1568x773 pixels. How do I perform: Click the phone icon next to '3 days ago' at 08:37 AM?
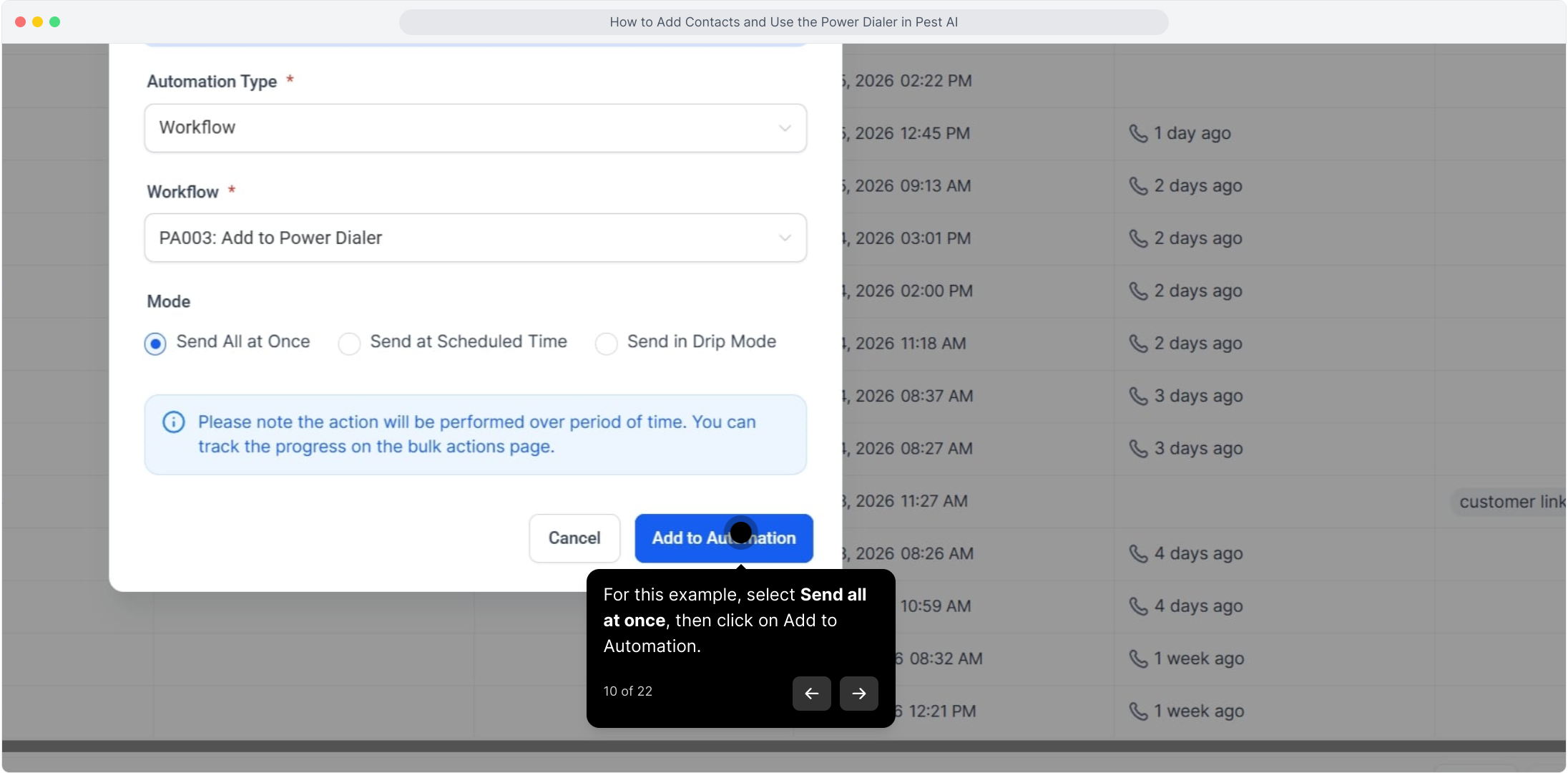pos(1137,396)
